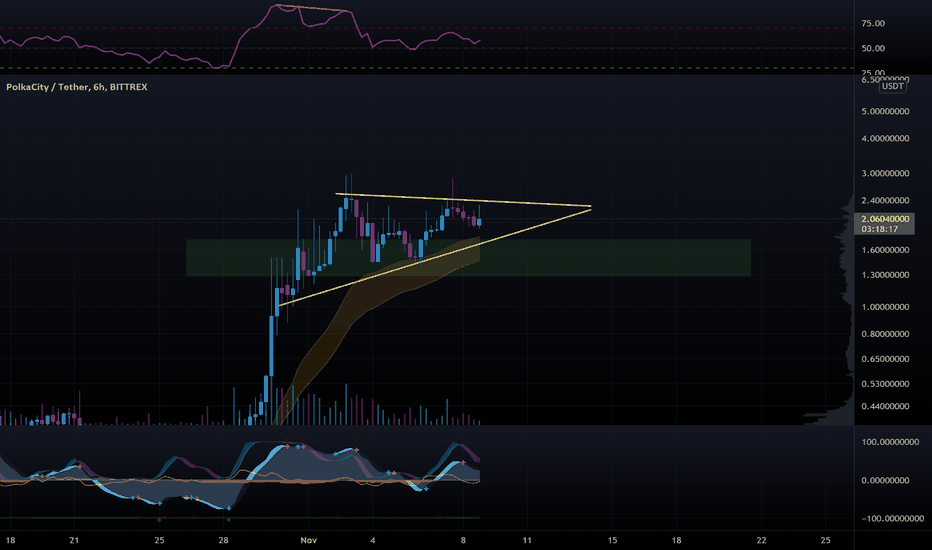Click the Nov label on time axis

[x=308, y=540]
